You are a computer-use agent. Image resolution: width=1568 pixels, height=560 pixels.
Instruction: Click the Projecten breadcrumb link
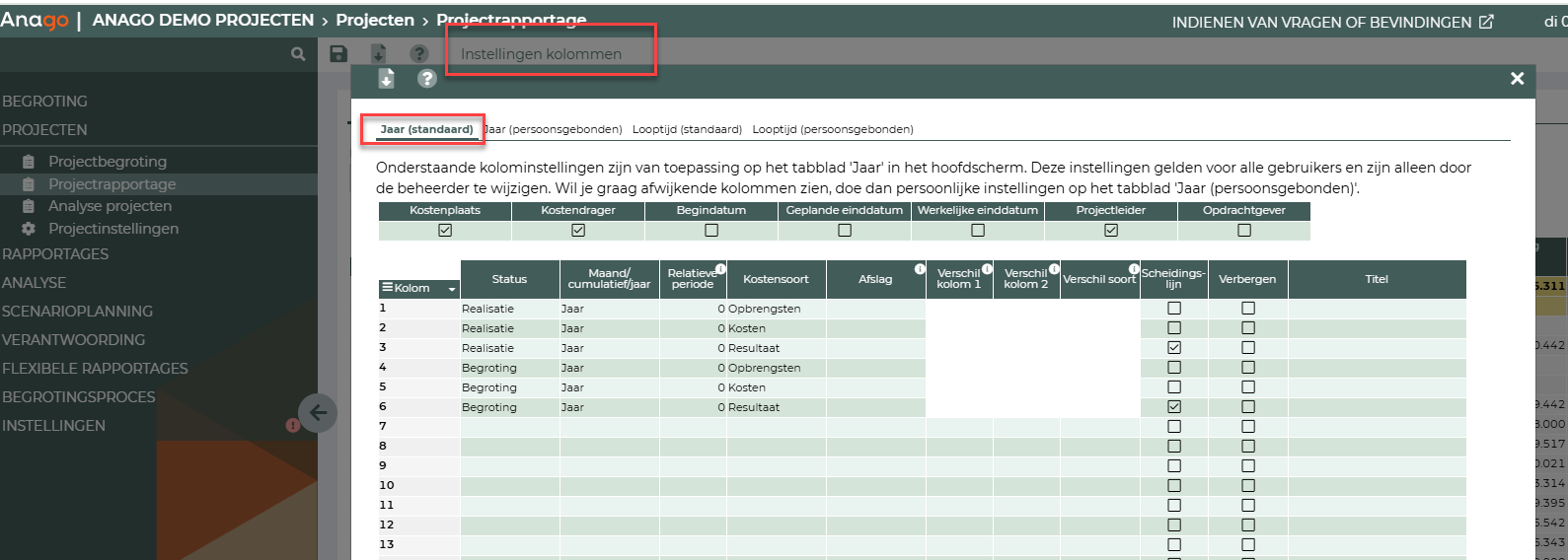[x=375, y=20]
